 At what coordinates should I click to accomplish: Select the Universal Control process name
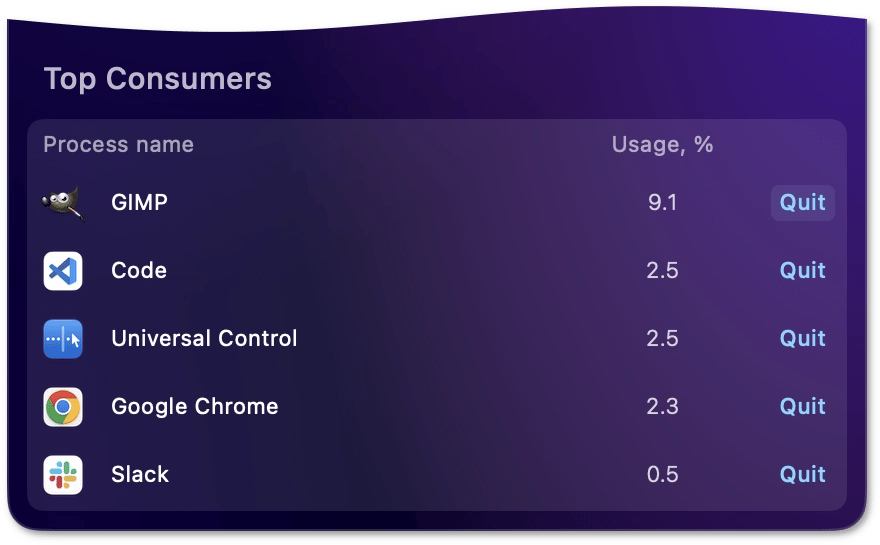click(204, 338)
